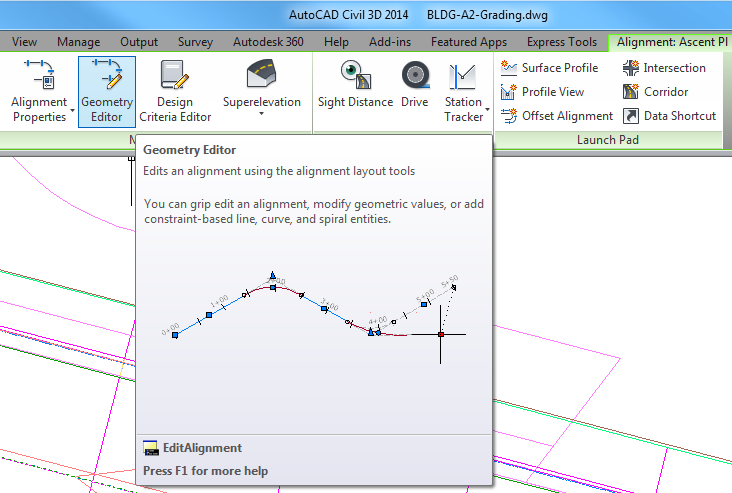This screenshot has width=732, height=493.
Task: Start the Sight Distance analysis
Action: 355,85
